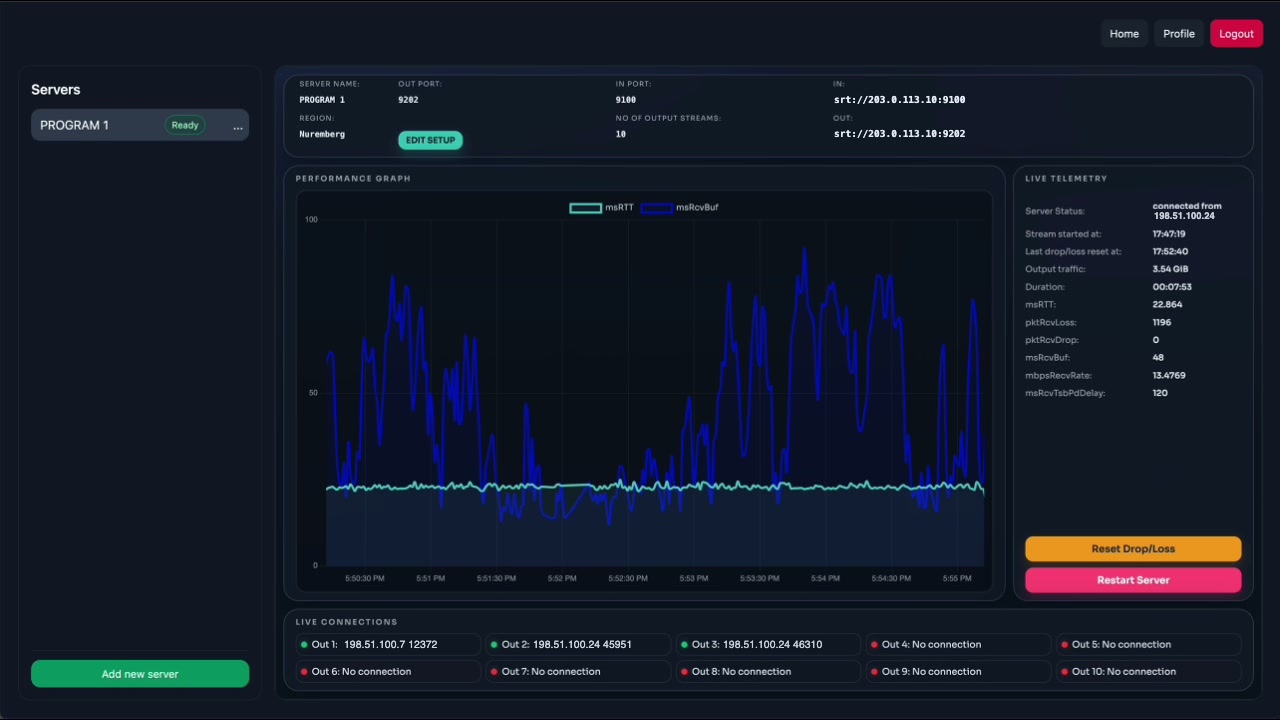Add a new server

140,674
